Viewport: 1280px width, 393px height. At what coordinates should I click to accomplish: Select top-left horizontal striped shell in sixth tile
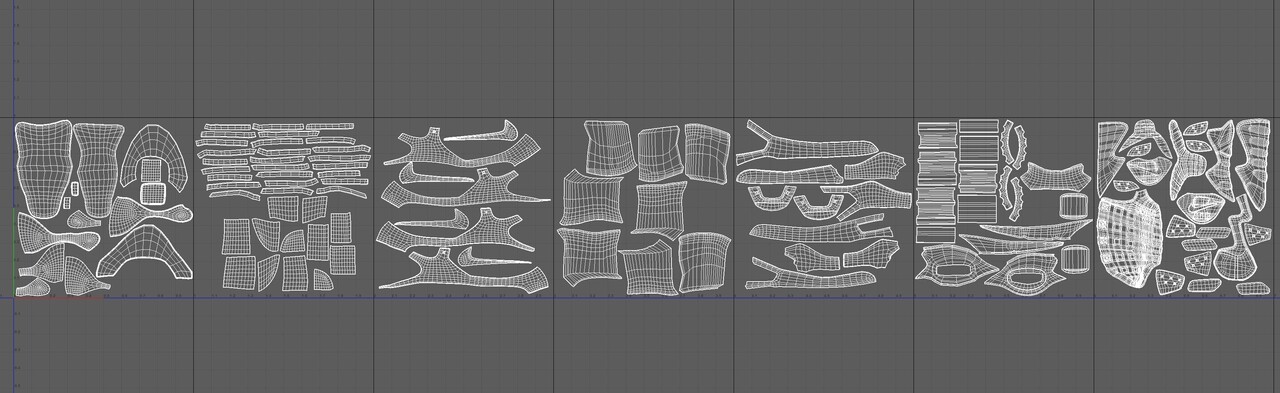[x=936, y=136]
